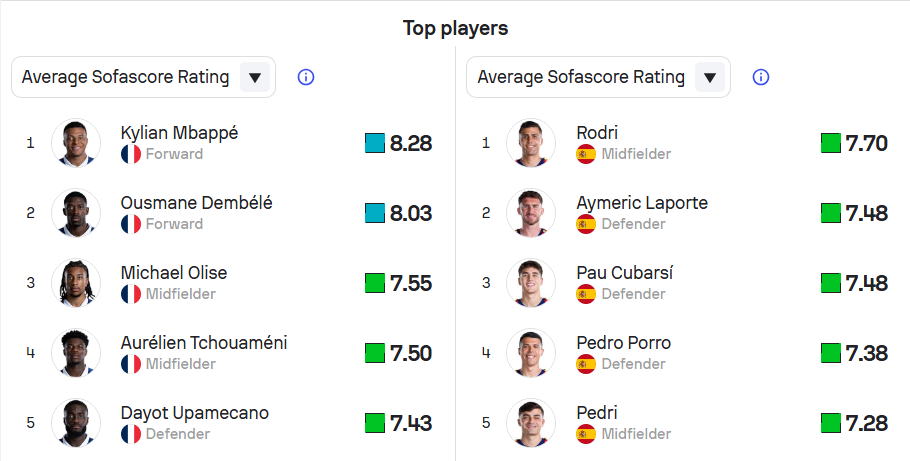Click the blue rating square for 8.28

375,143
